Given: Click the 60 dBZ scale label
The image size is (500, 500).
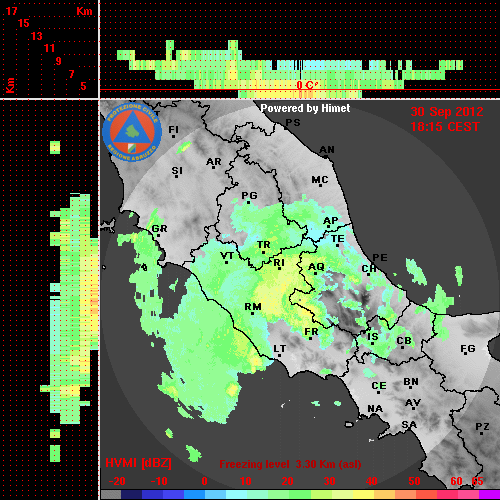Looking at the screenshot, I should [456, 481].
